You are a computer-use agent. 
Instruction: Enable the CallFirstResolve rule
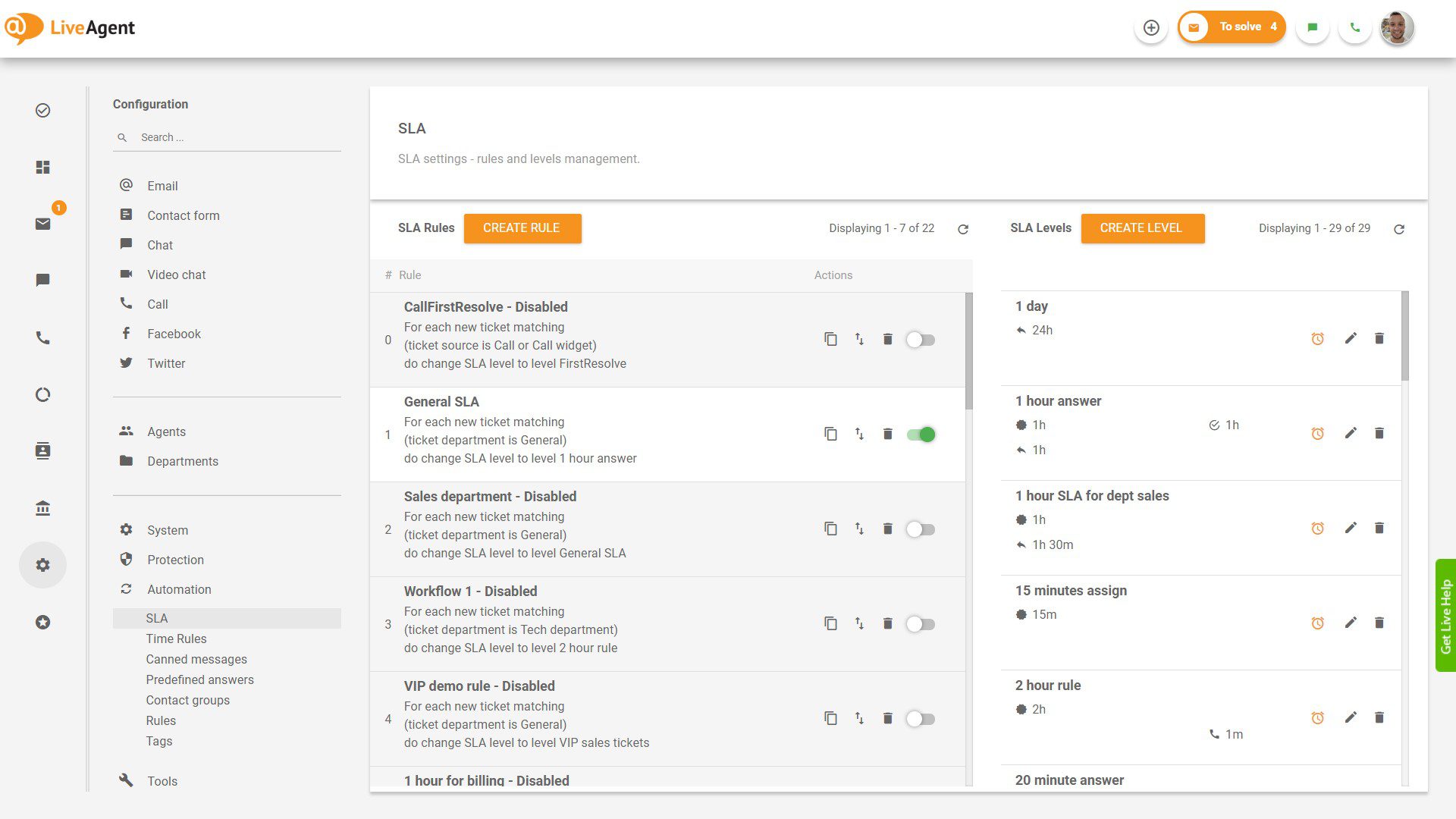(920, 339)
